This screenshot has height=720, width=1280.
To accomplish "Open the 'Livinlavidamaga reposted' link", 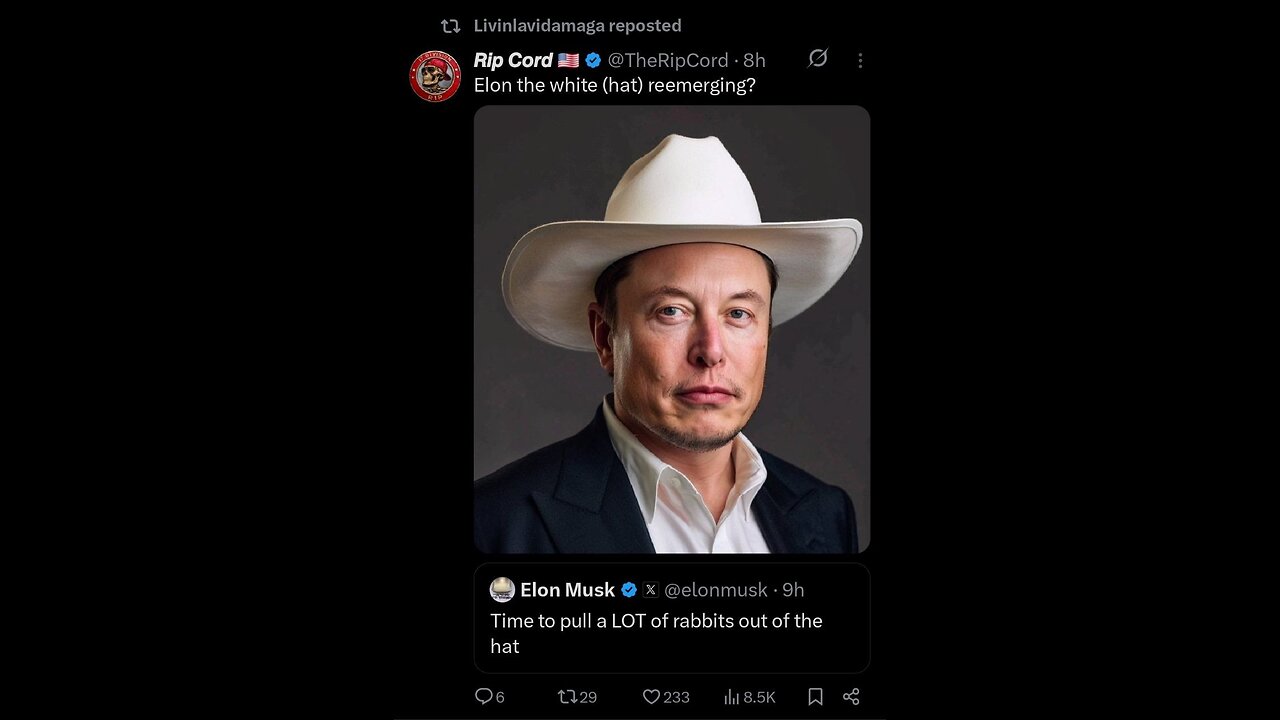I will (x=577, y=26).
